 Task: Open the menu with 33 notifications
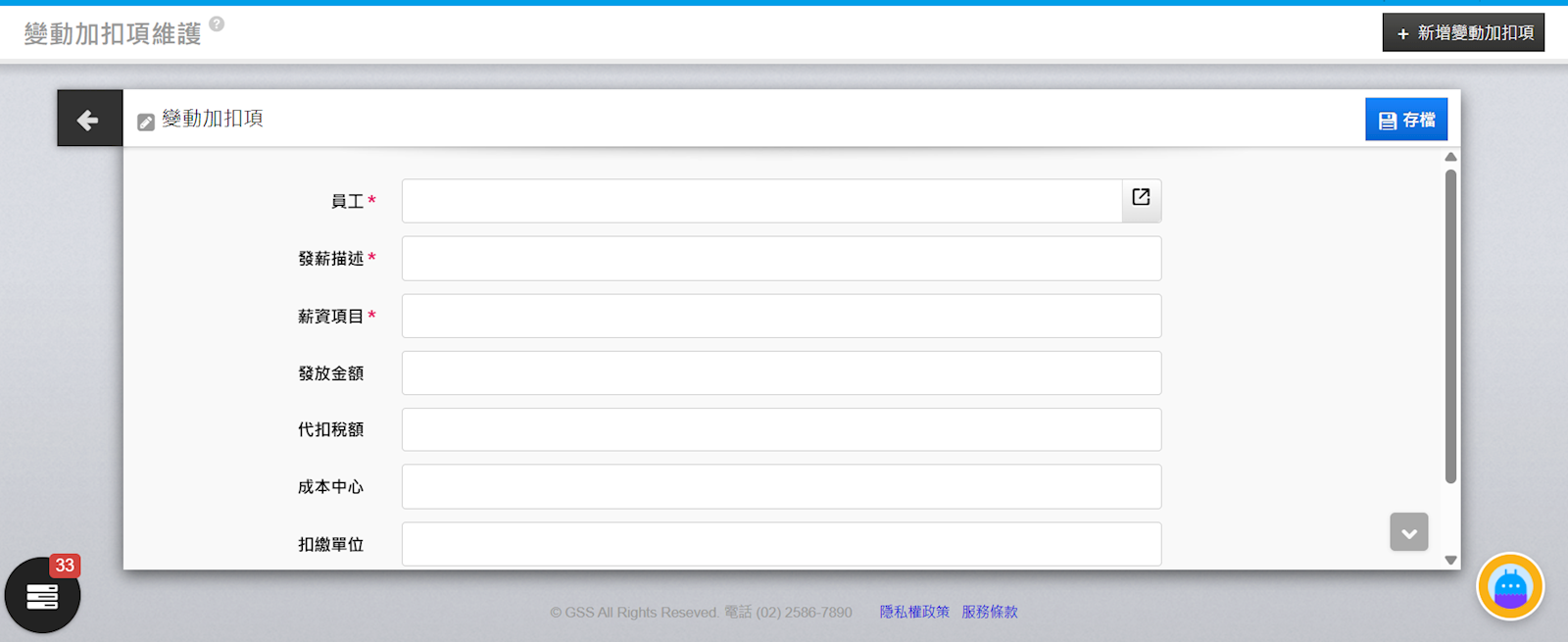(x=42, y=595)
